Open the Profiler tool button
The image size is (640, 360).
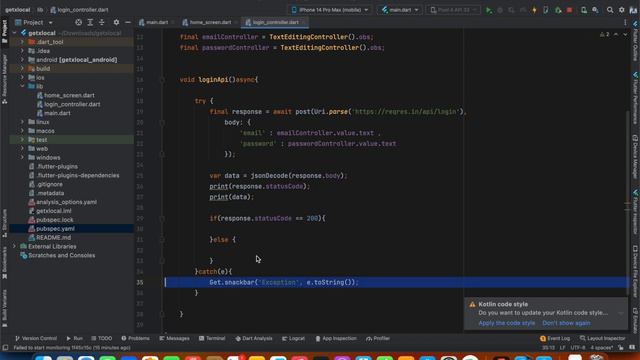point(378,338)
